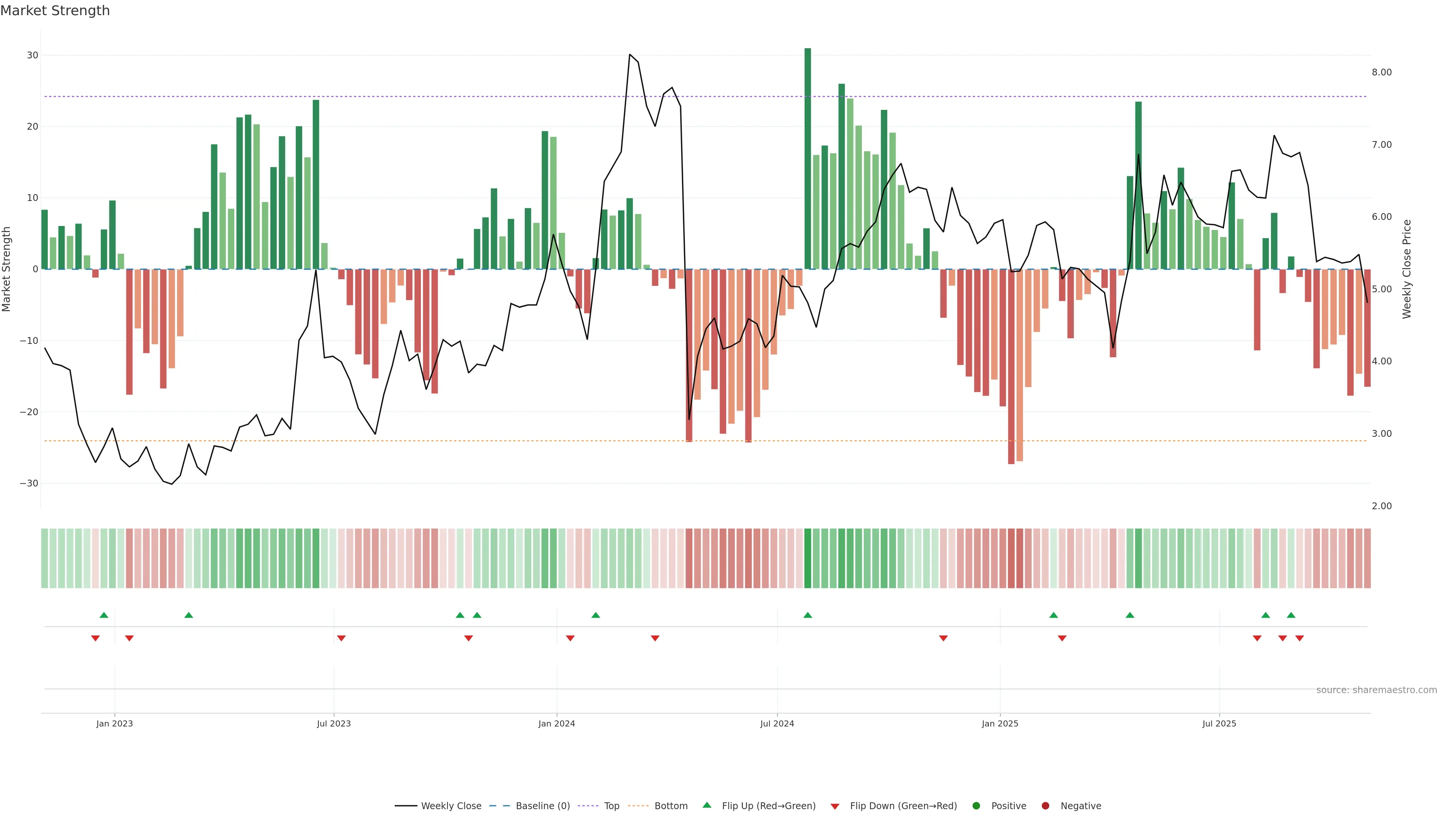Image resolution: width=1456 pixels, height=819 pixels.
Task: Click the Flip Up green triangle legend icon
Action: point(706,805)
